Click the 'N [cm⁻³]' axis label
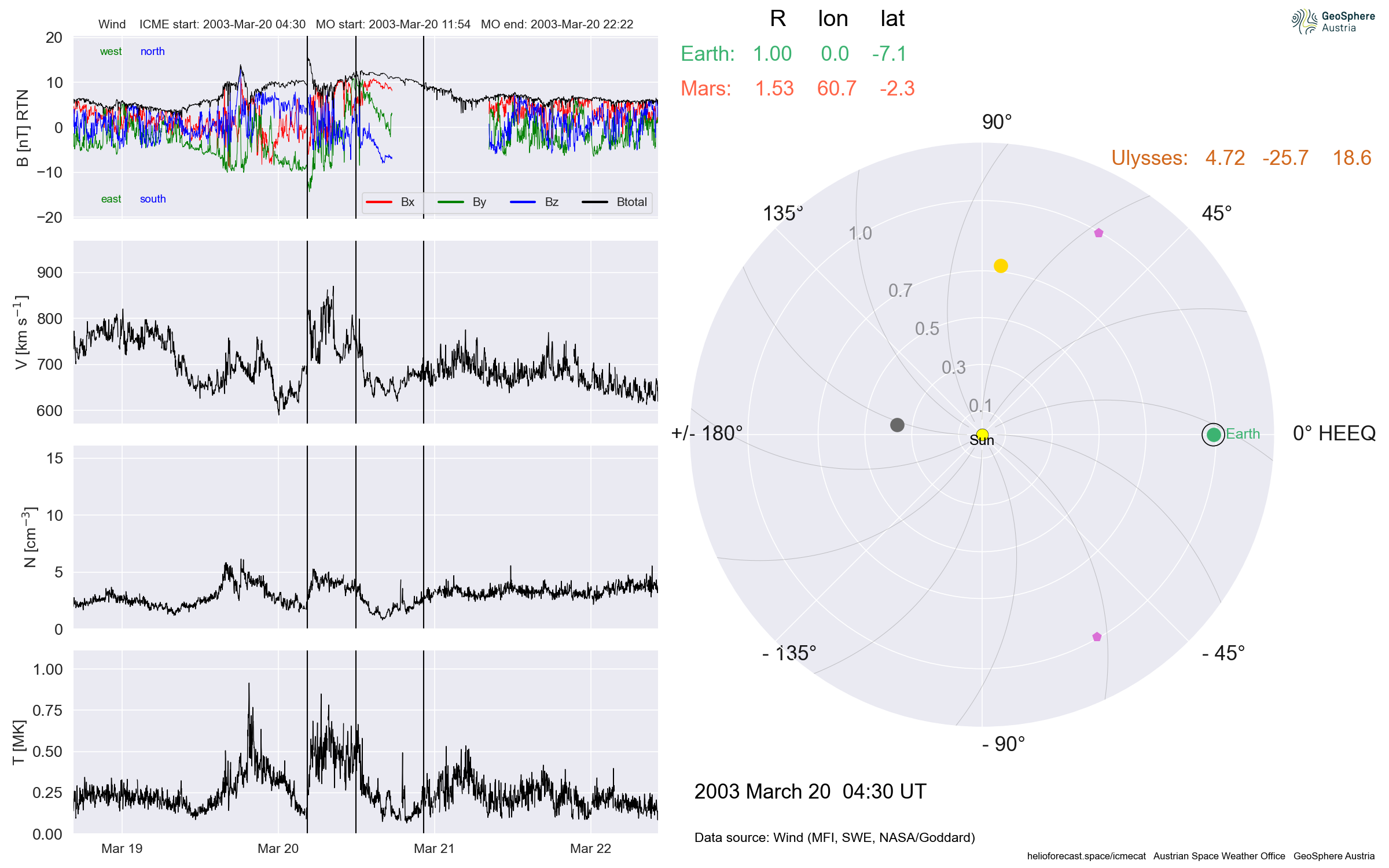This screenshot has height=868, width=1389. [29, 538]
